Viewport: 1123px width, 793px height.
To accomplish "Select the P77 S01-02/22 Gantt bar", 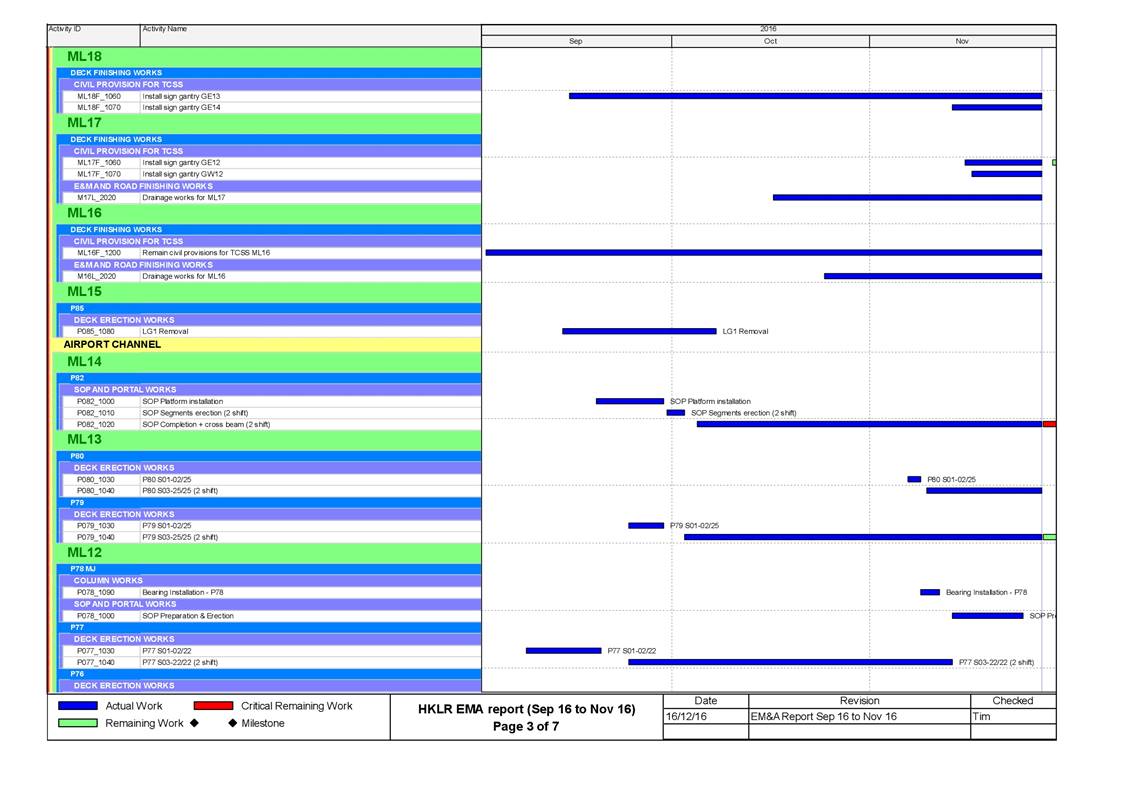I will pos(563,651).
